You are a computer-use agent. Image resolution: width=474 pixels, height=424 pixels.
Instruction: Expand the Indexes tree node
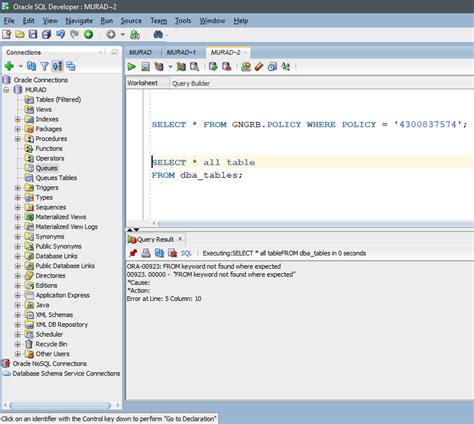tap(18, 119)
